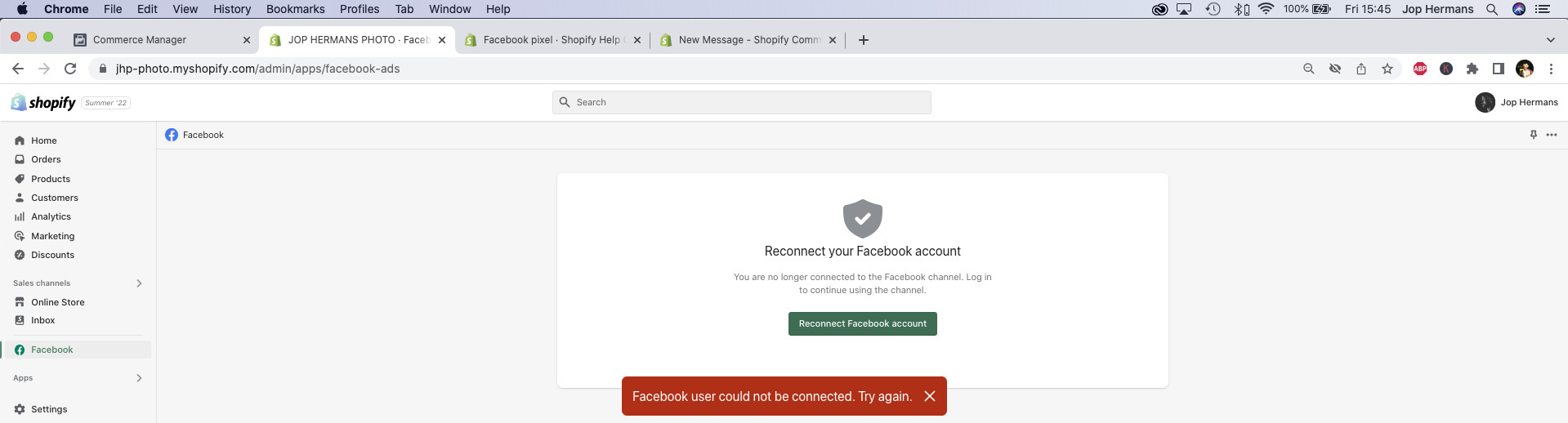Open the three-dot more actions menu
This screenshot has width=1568, height=423.
(1552, 135)
